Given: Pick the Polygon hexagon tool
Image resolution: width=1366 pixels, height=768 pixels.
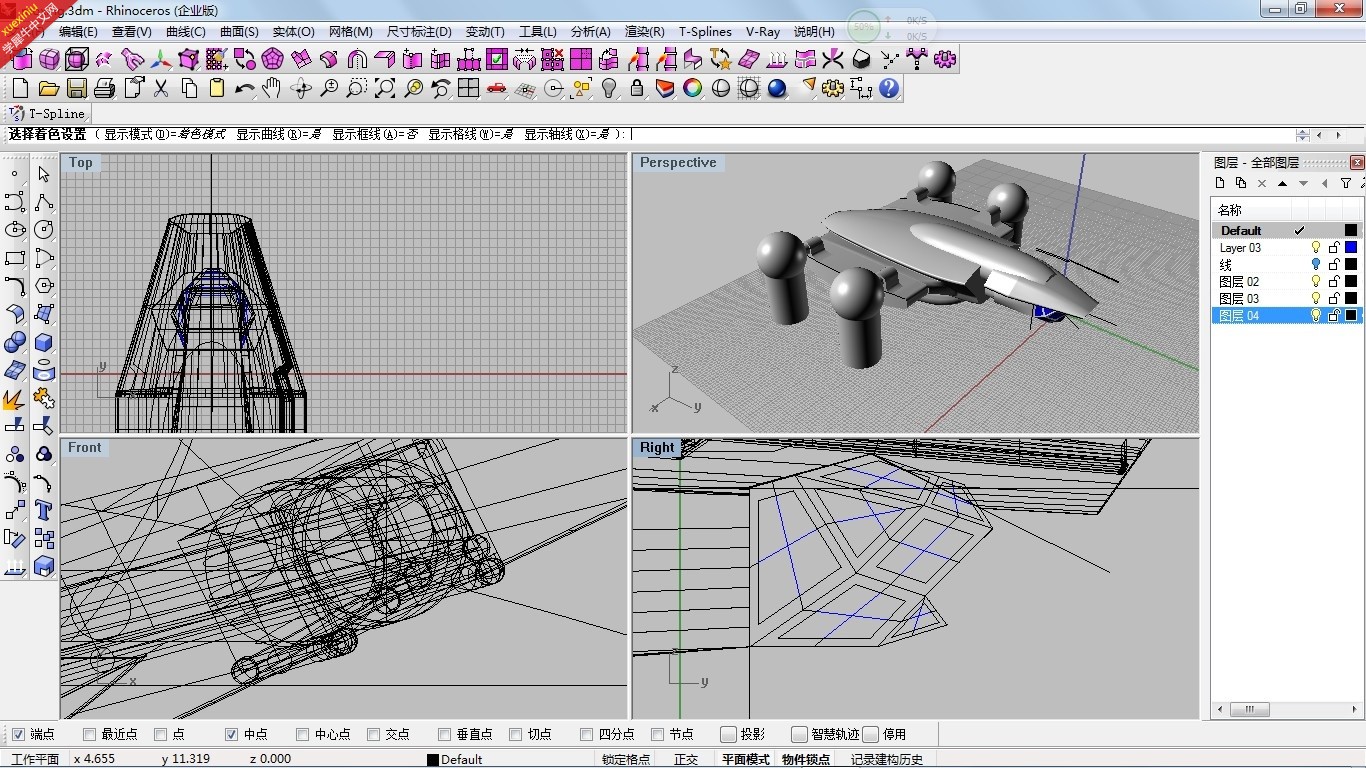Looking at the screenshot, I should coord(43,286).
